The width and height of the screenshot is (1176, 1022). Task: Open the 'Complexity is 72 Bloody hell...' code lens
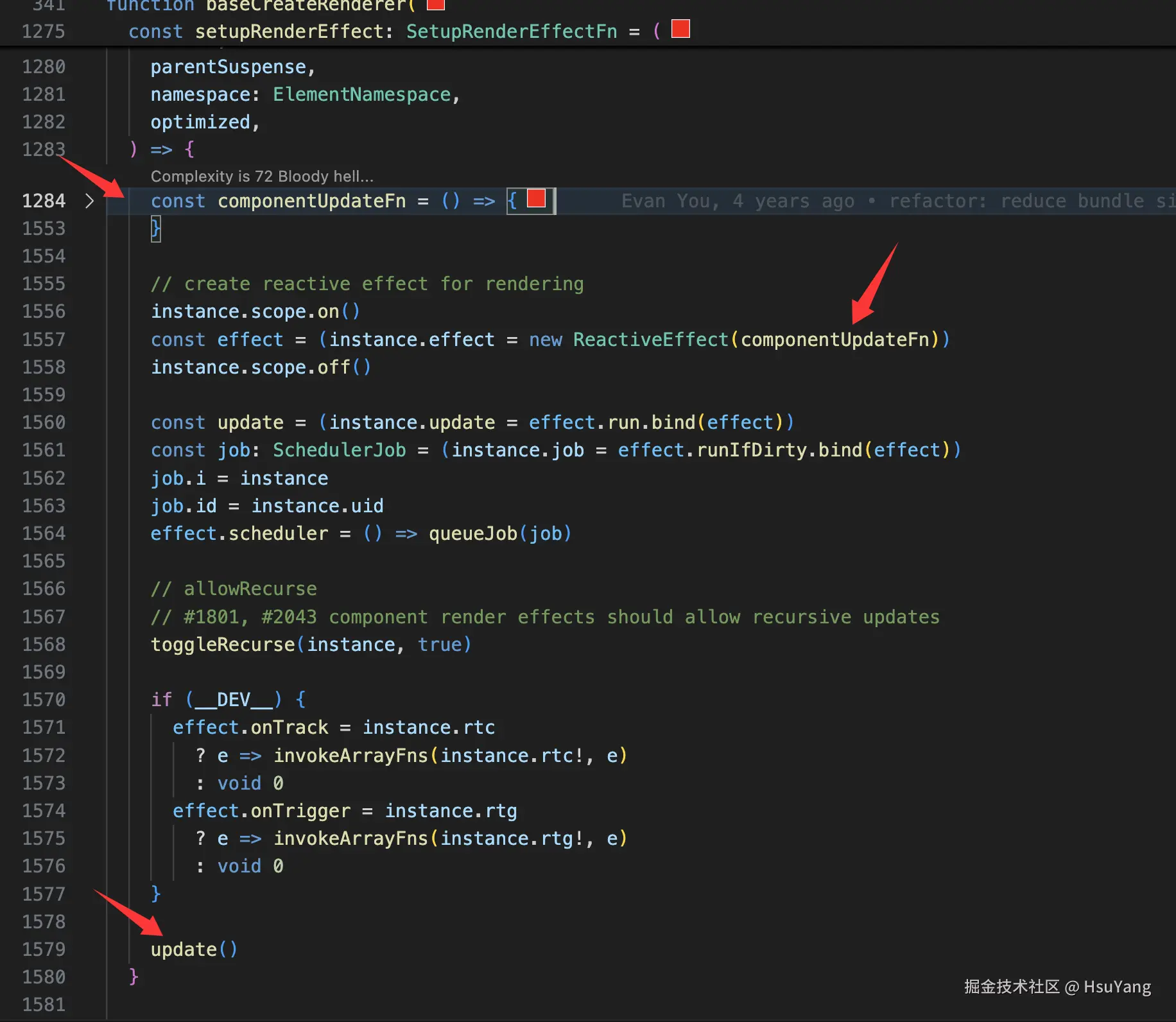[x=262, y=177]
